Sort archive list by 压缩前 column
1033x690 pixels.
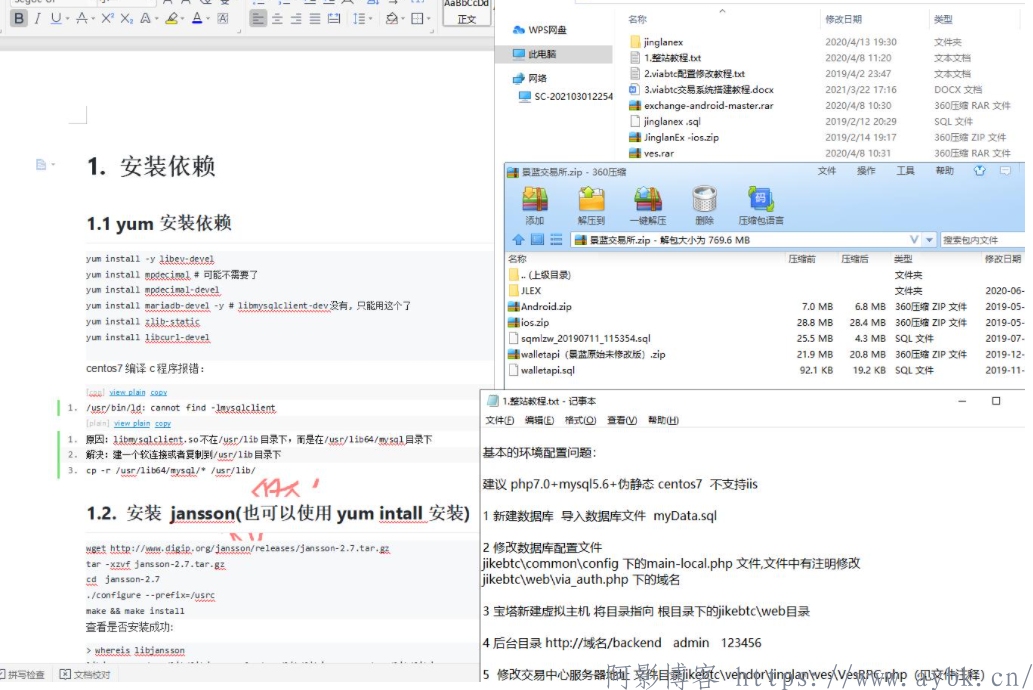click(x=802, y=259)
